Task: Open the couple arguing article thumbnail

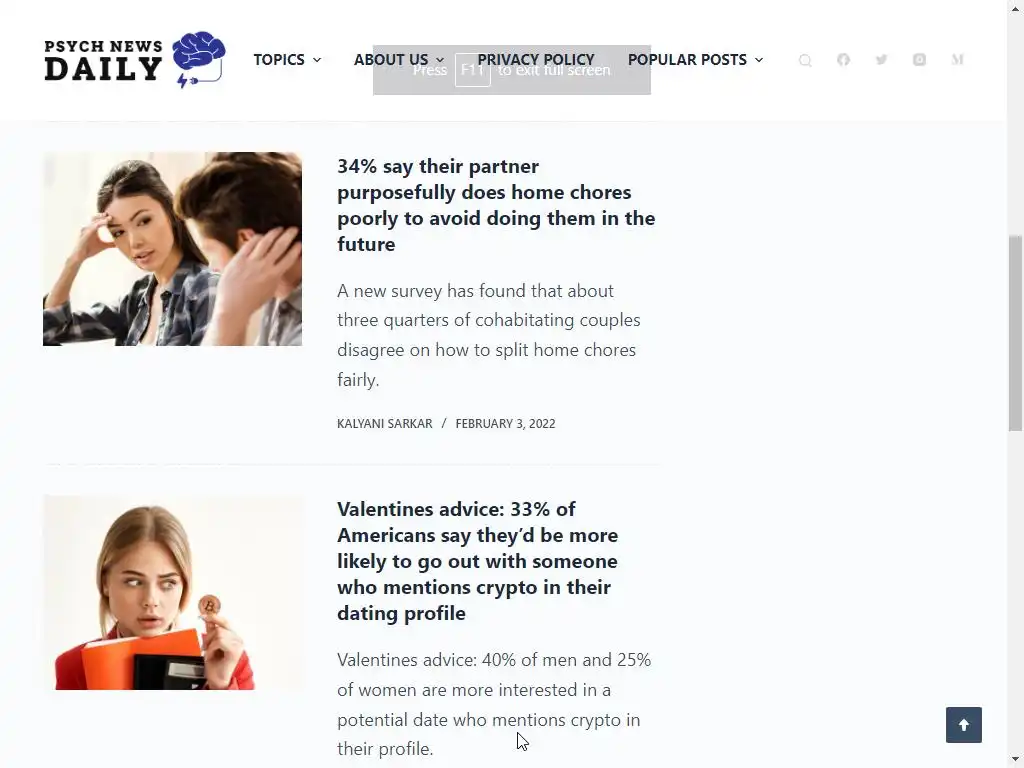Action: [x=172, y=249]
